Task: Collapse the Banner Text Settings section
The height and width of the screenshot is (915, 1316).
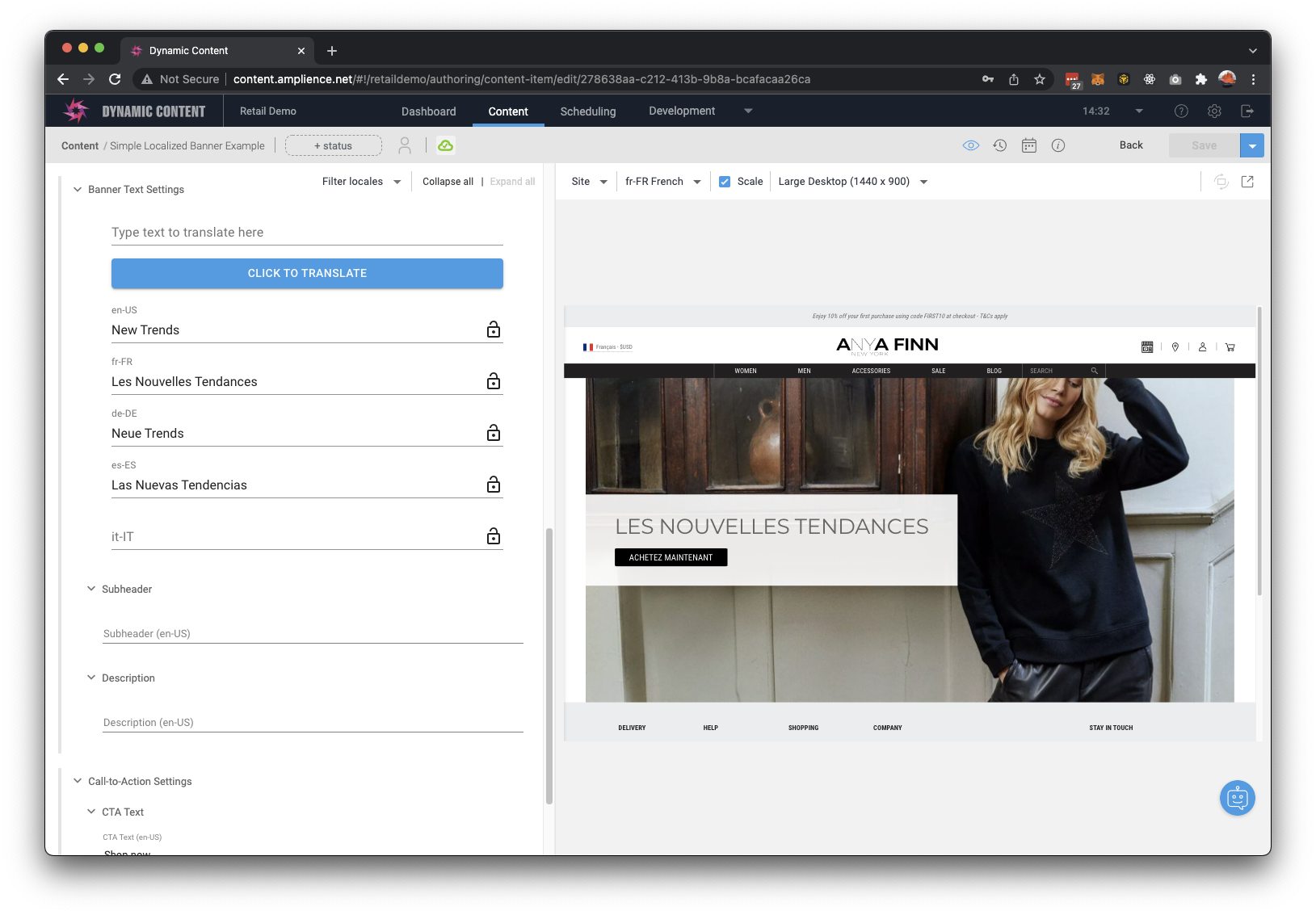Action: pos(78,190)
